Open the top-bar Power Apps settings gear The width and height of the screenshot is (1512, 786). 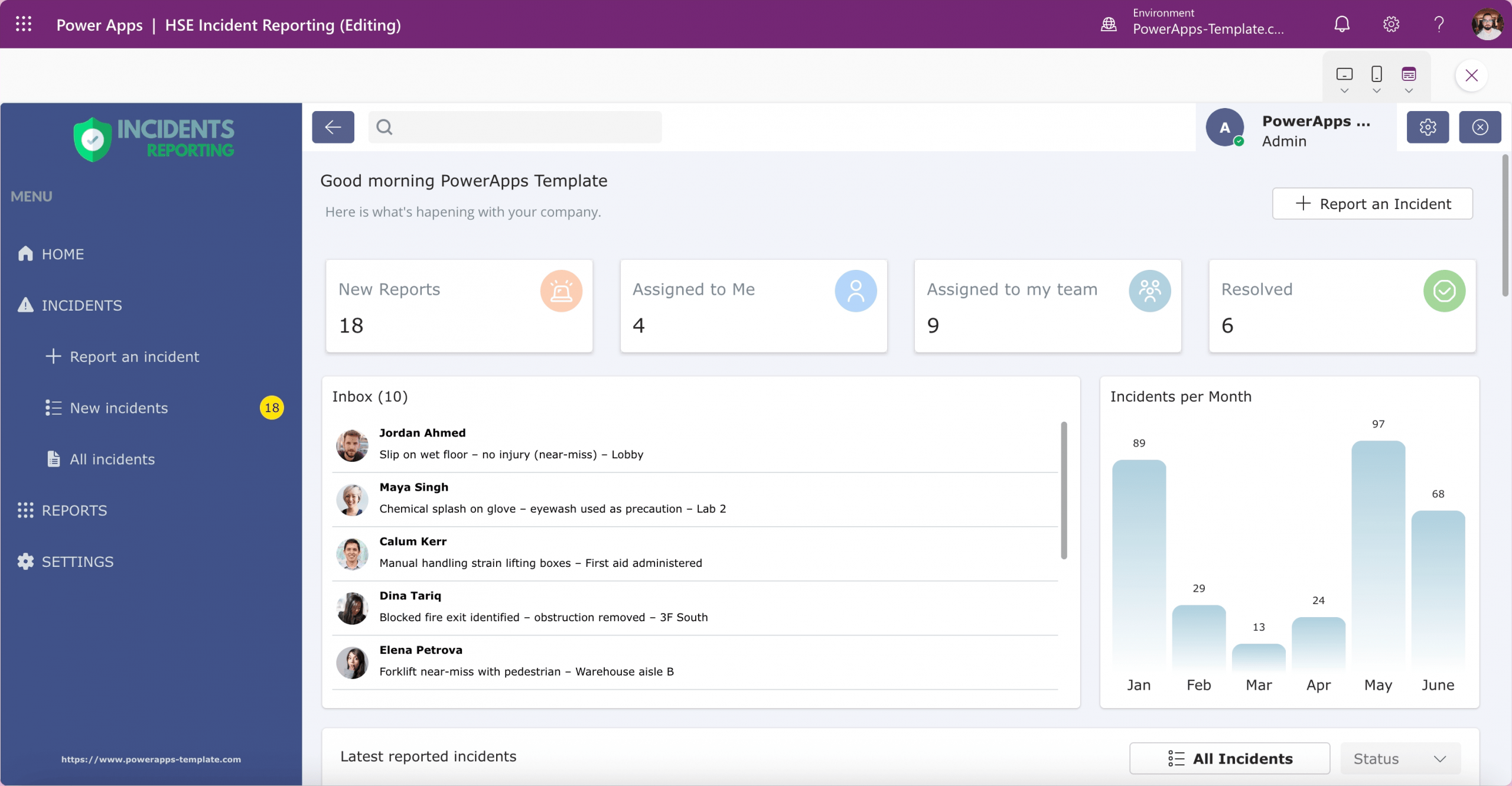tap(1391, 24)
